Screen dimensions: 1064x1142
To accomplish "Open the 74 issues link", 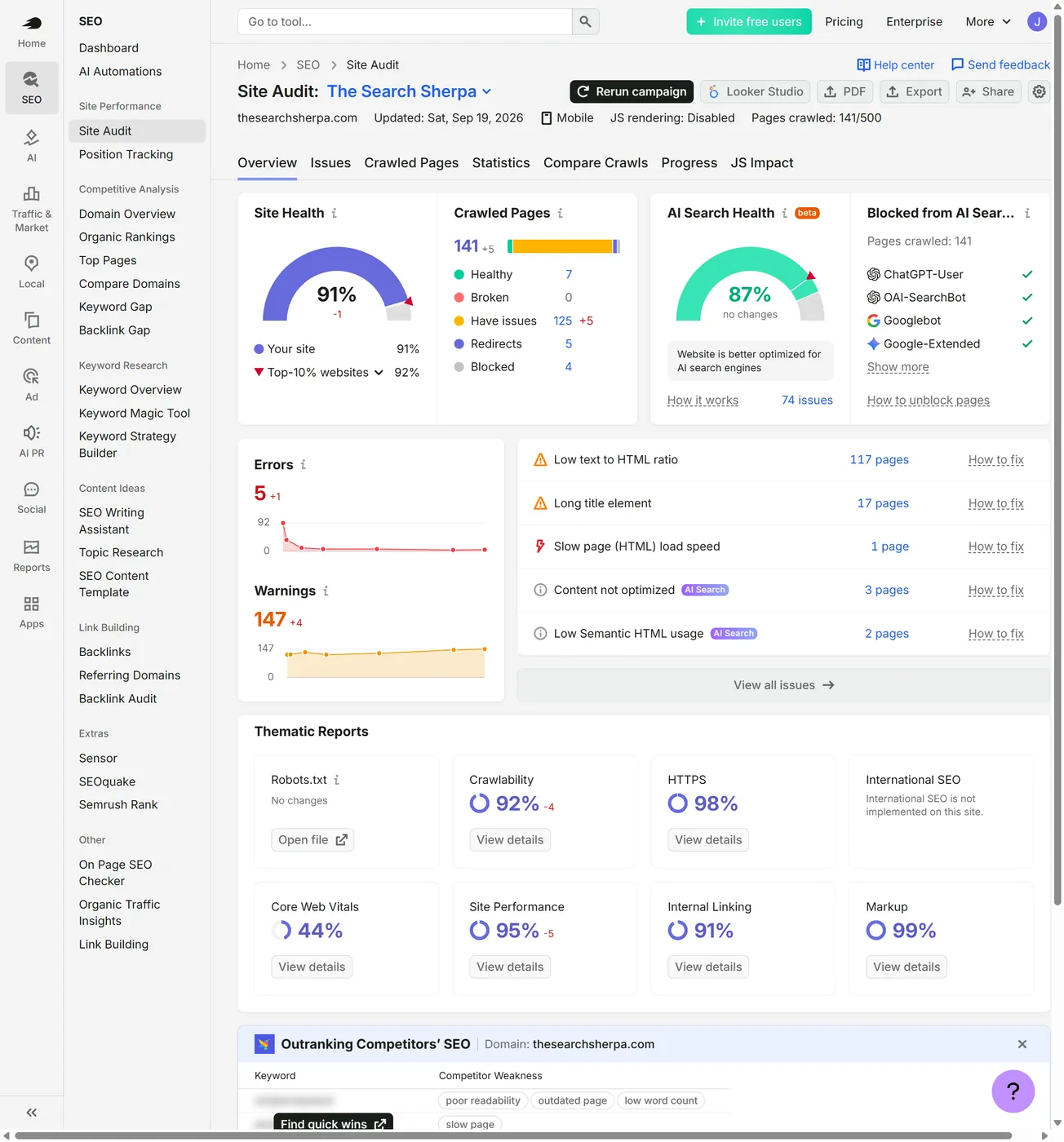I will tap(807, 401).
